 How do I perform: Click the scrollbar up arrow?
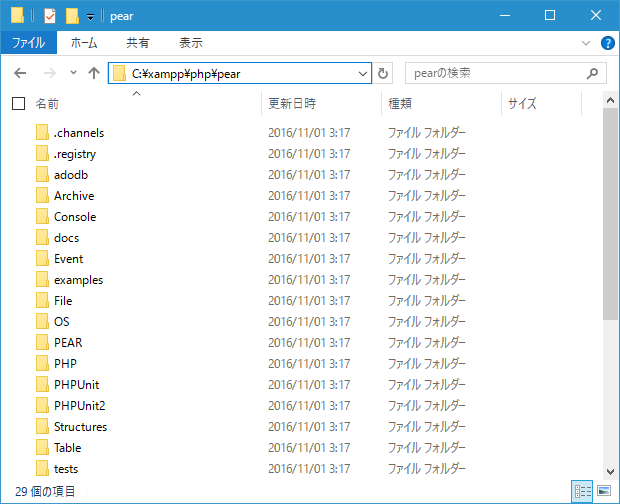(x=610, y=100)
